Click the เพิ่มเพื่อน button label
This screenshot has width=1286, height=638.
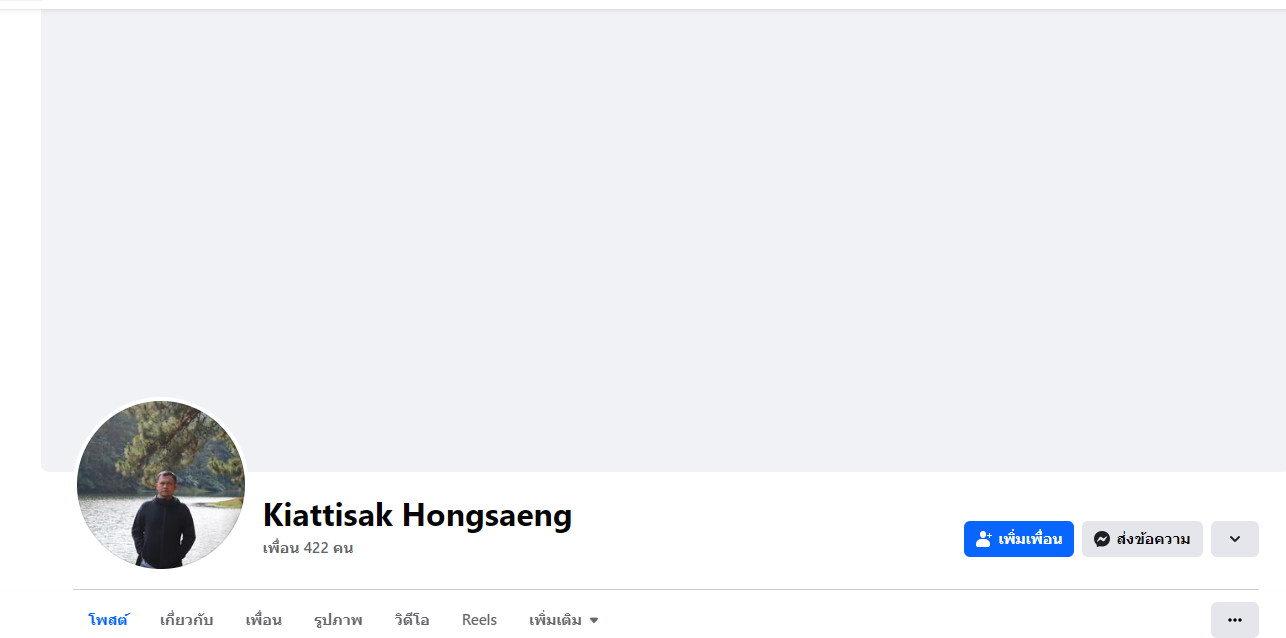[1030, 539]
